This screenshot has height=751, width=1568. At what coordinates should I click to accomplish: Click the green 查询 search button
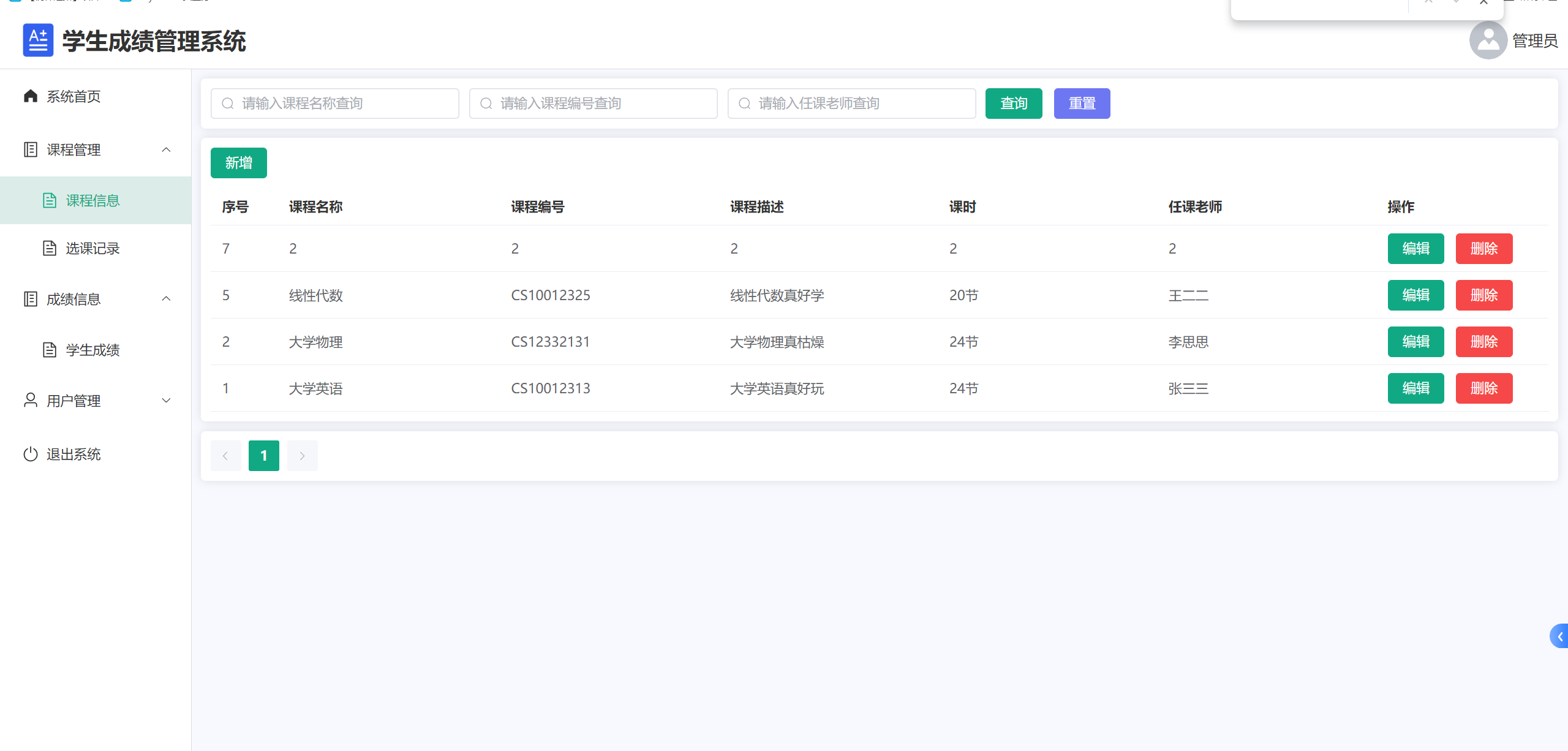coord(1013,104)
